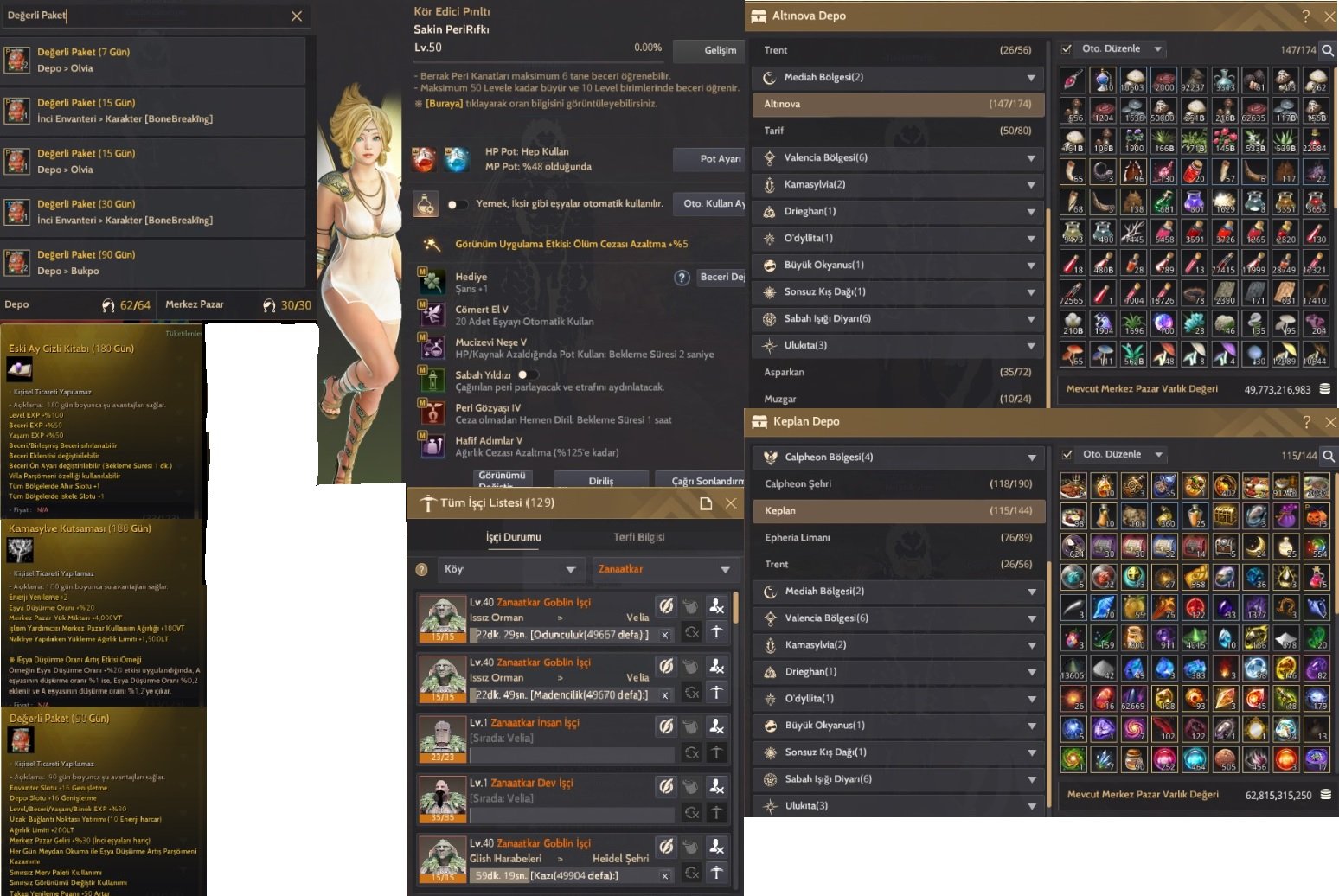
Task: Open the Zanaatkar filter dropdown
Action: (x=663, y=569)
